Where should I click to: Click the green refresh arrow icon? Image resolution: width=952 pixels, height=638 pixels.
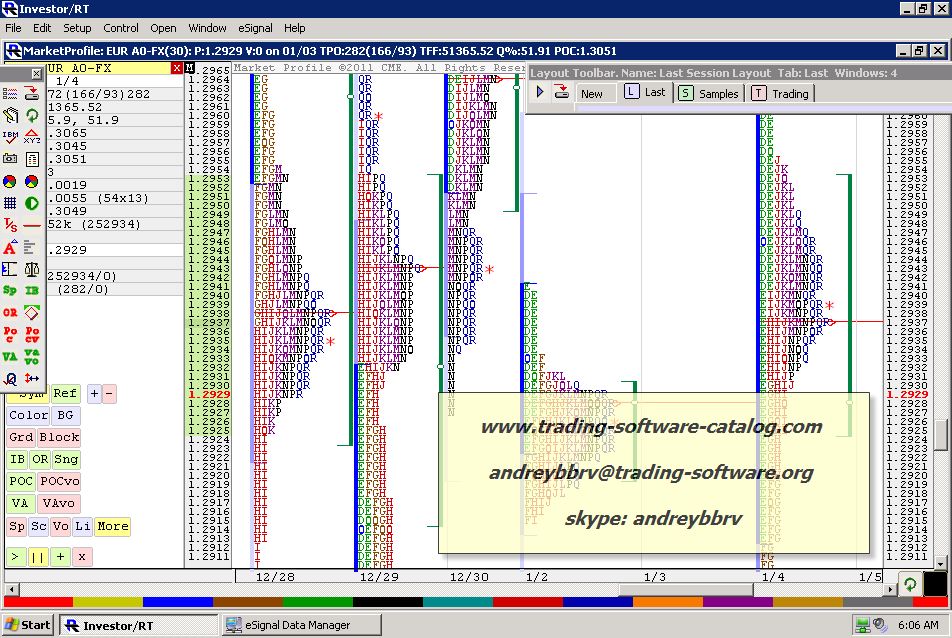point(32,114)
